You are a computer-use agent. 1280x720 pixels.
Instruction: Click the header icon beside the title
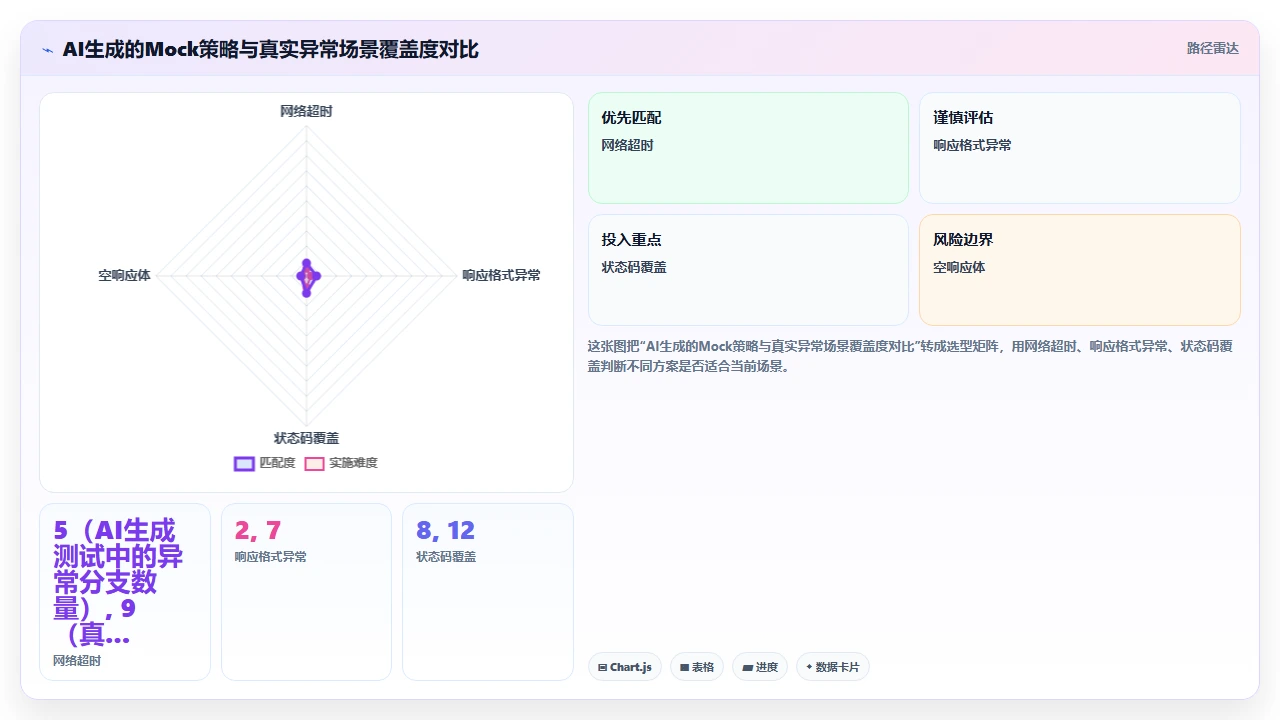coord(47,49)
